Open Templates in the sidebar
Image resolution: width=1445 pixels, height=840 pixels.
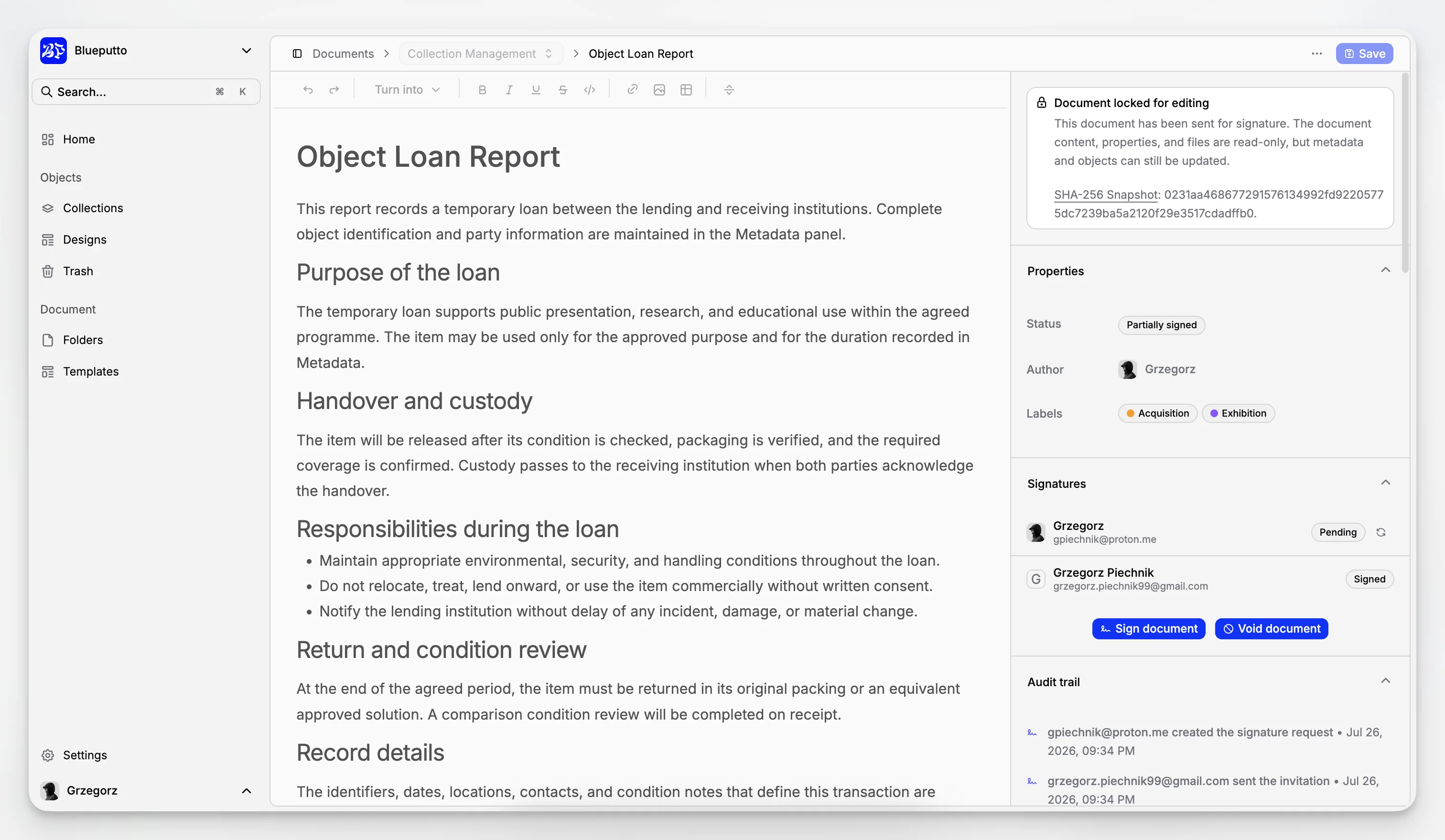click(146, 372)
